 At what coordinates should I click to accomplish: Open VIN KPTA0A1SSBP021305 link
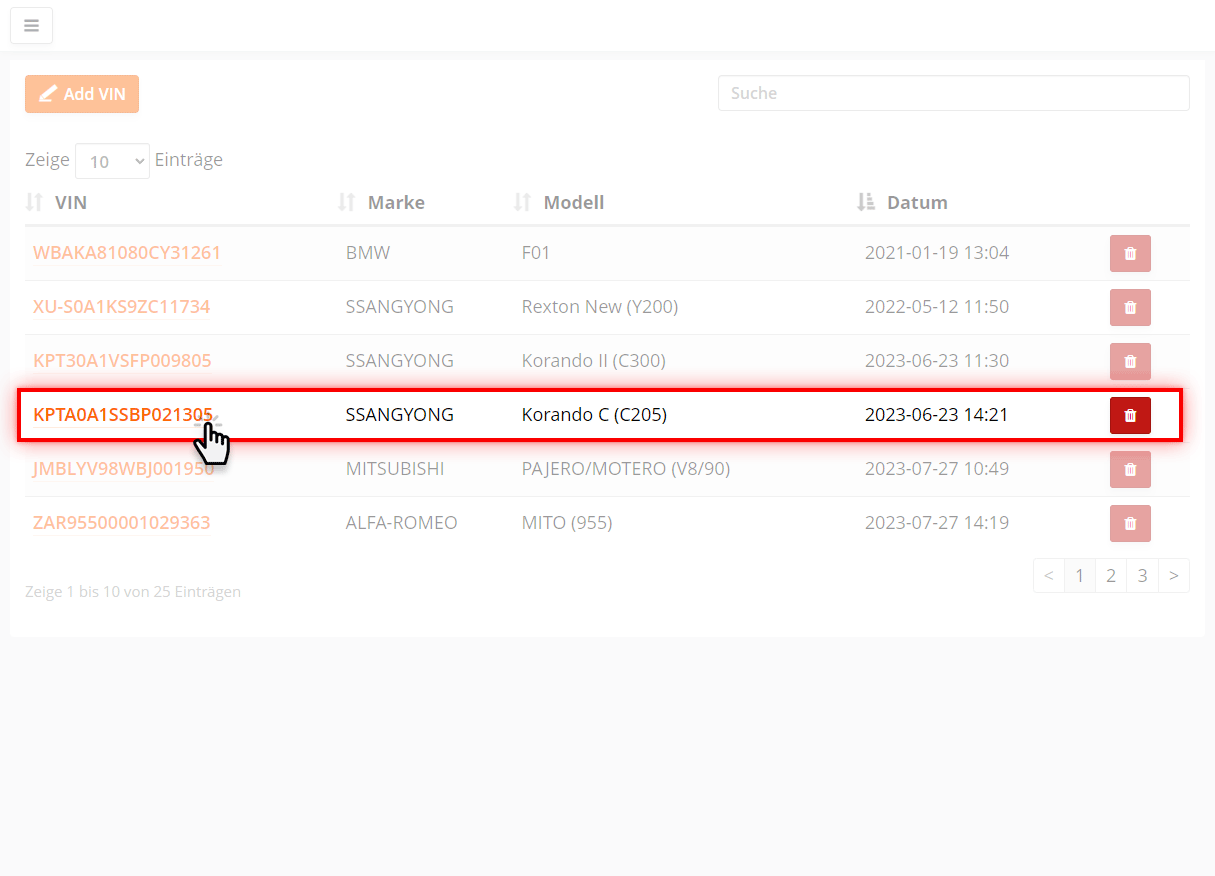(x=122, y=415)
